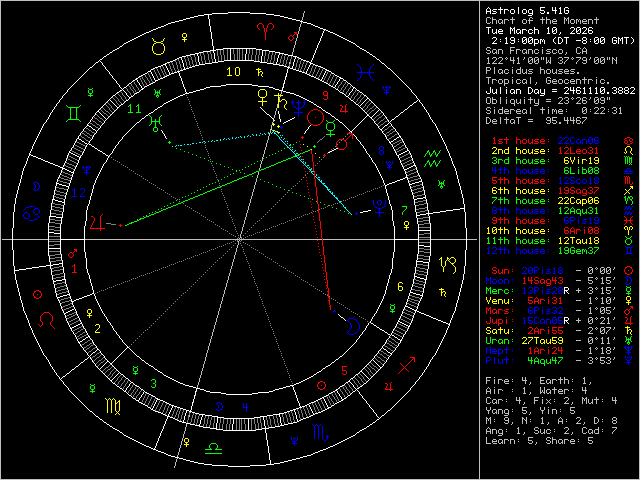Select the large green Mercury glyph inside the wheel
The width and height of the screenshot is (640, 480).
point(331,128)
